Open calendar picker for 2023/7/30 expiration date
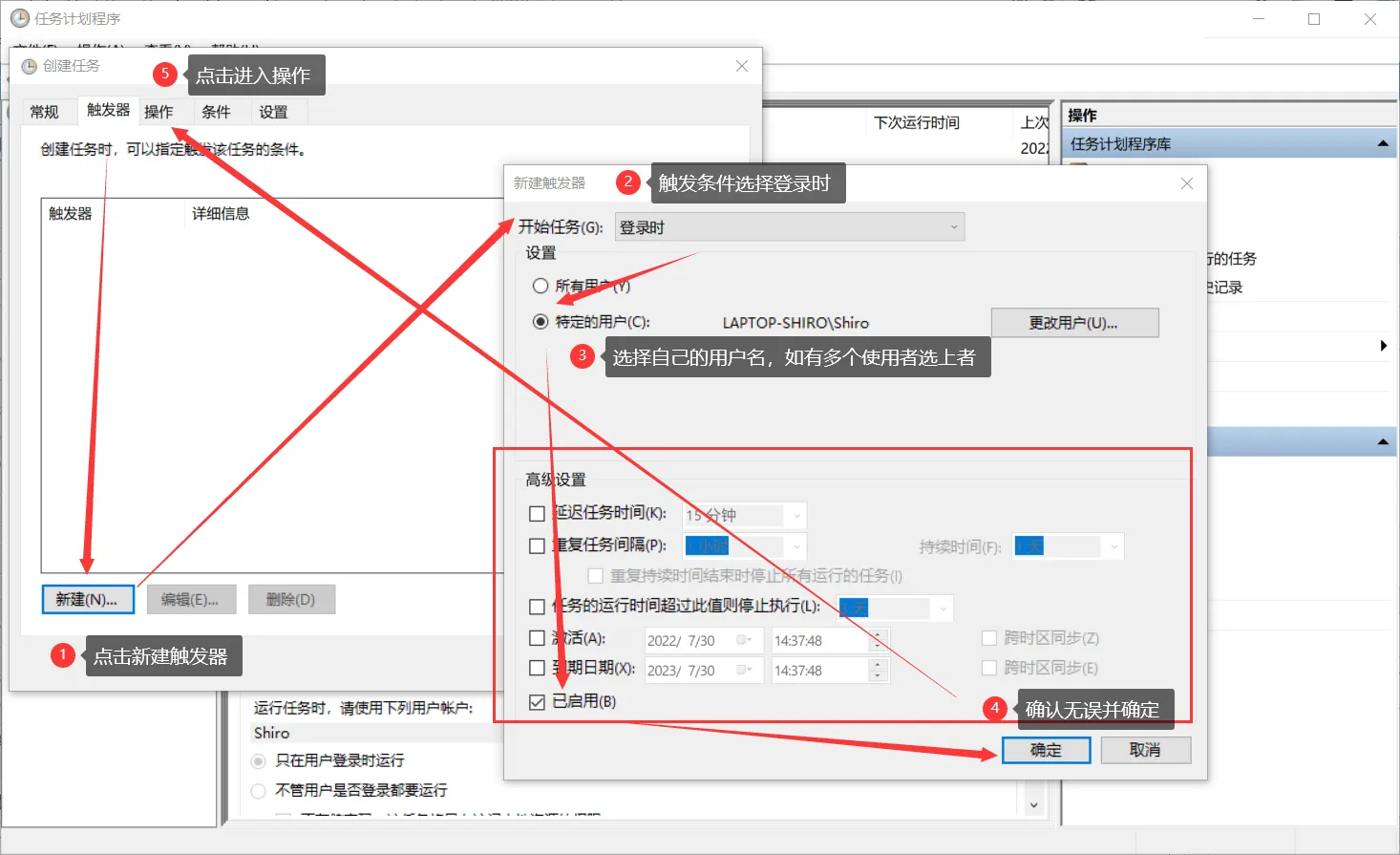 coord(744,671)
